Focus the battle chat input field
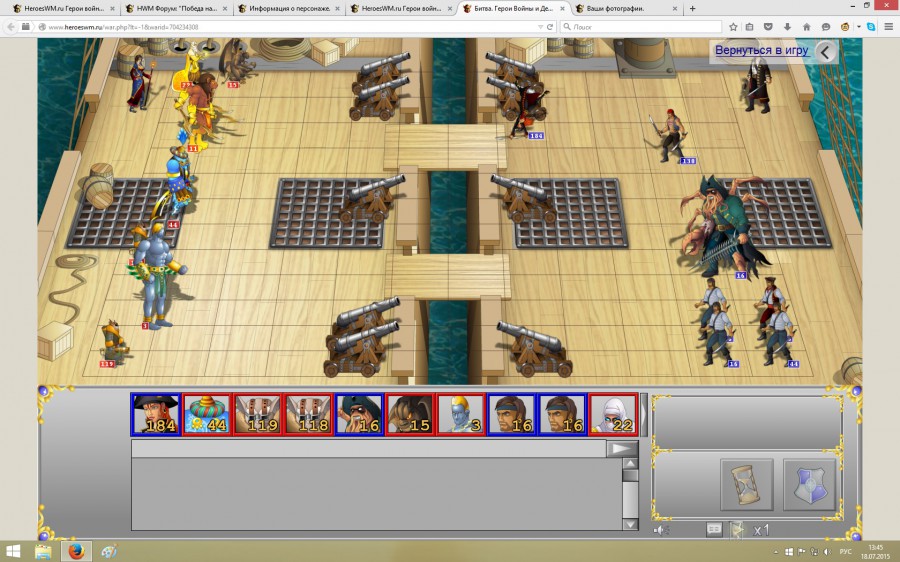900x562 pixels. tap(369, 448)
